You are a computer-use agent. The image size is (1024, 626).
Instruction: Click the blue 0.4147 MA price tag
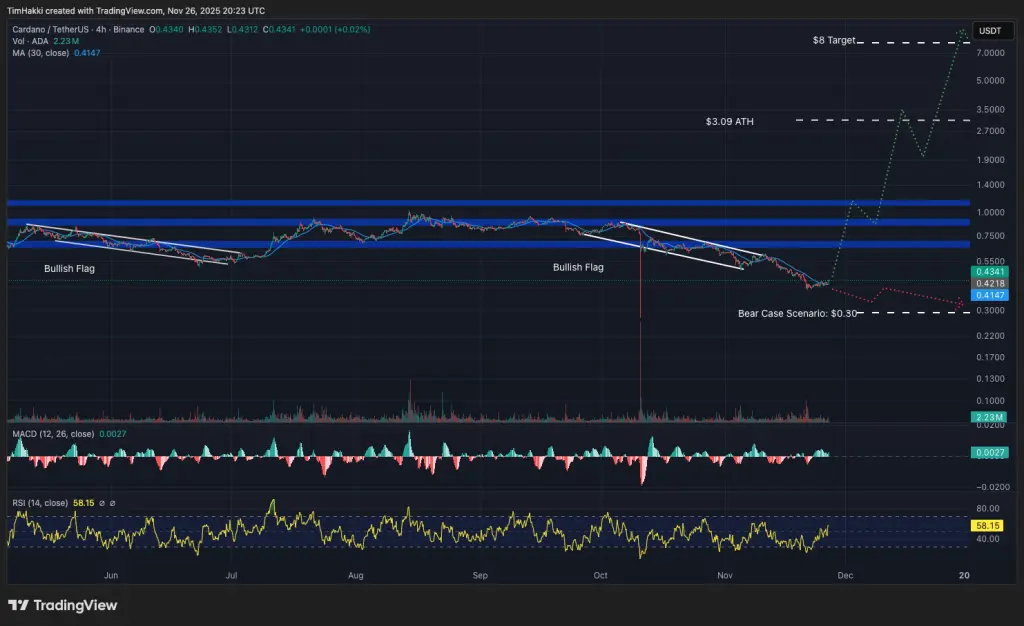click(988, 296)
